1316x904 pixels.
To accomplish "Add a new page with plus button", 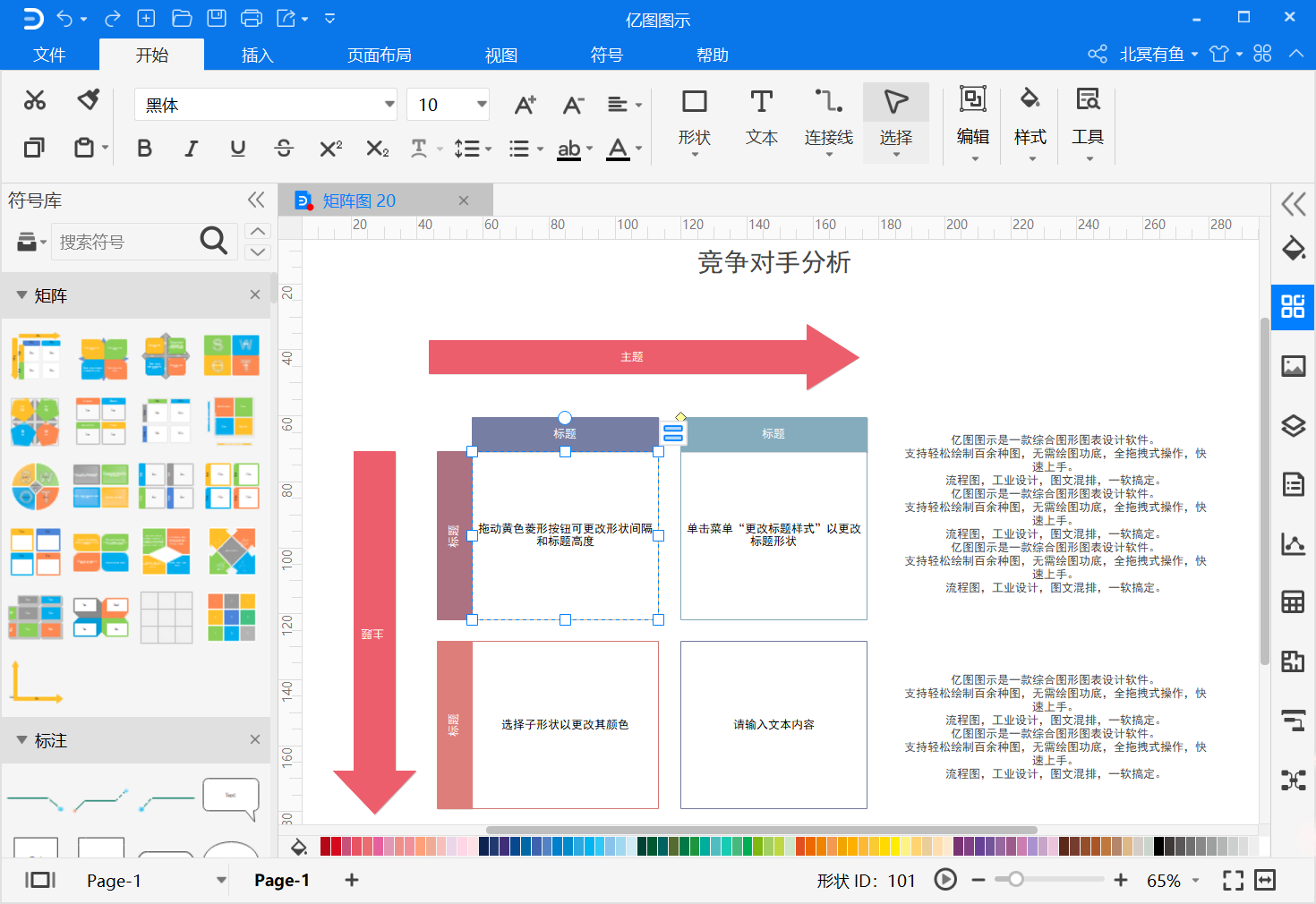I will click(352, 880).
